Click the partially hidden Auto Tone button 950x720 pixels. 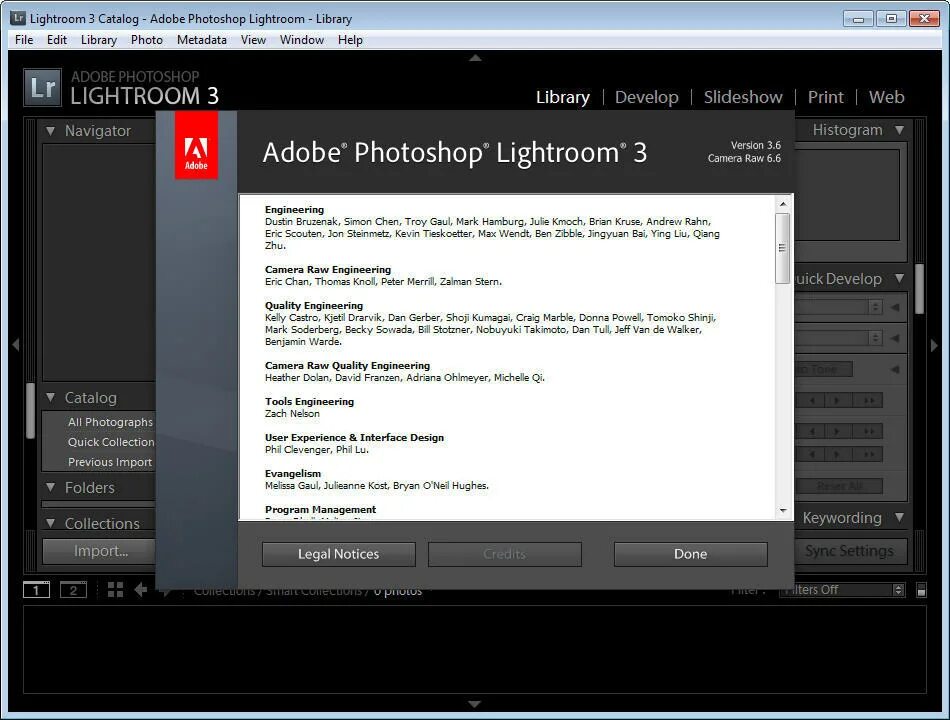pyautogui.click(x=824, y=369)
